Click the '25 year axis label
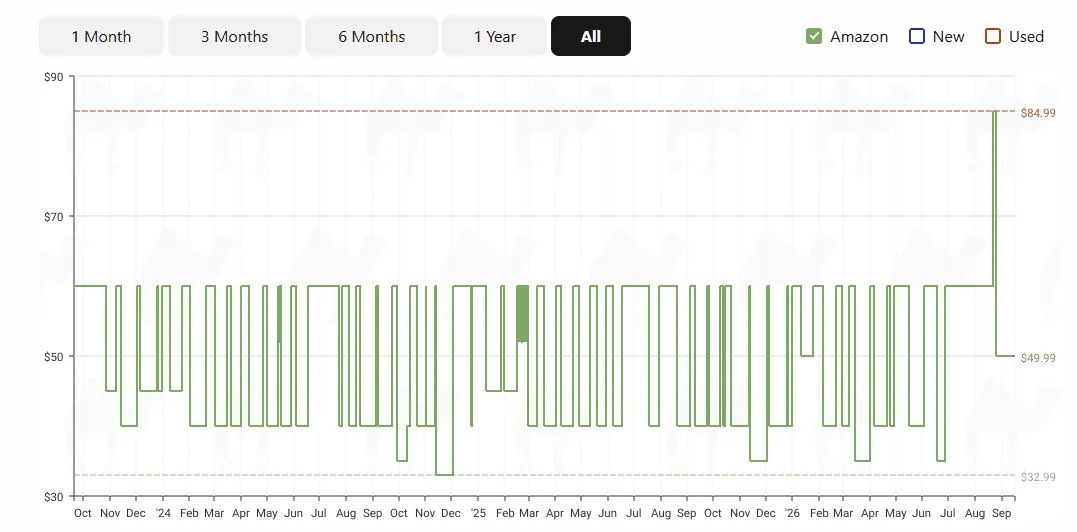 (x=477, y=513)
